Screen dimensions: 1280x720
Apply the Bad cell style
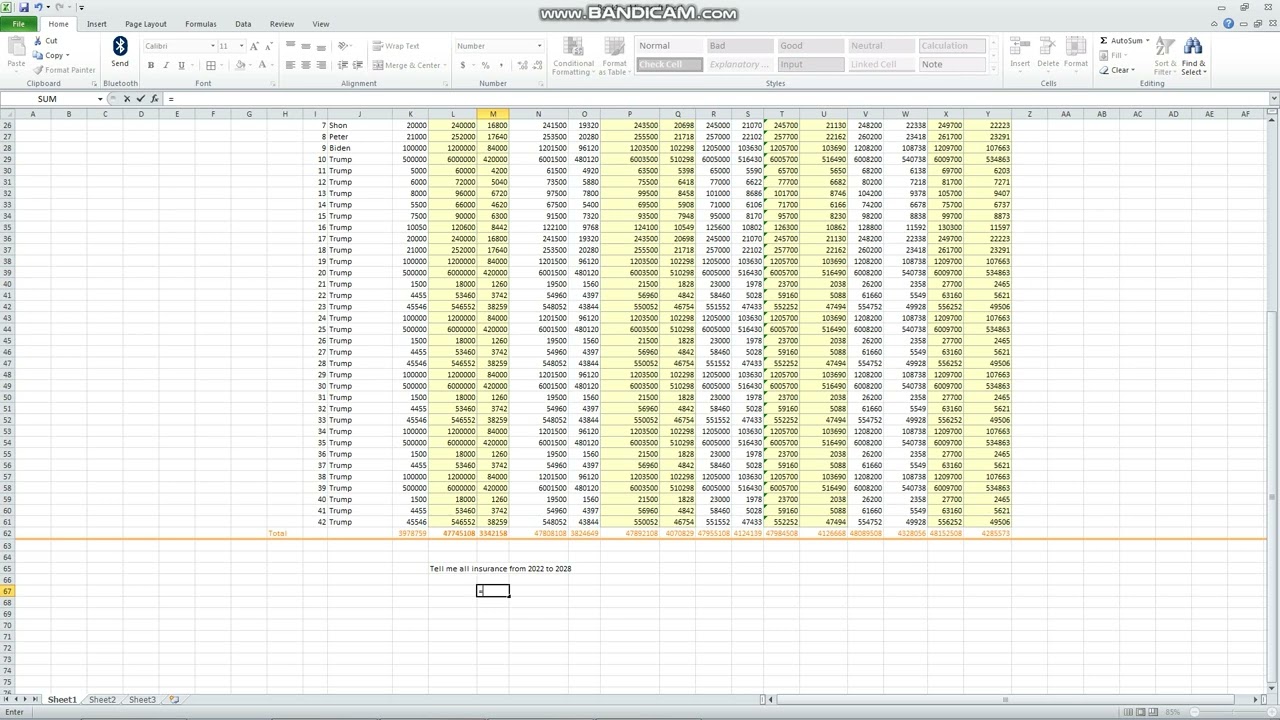[x=739, y=46]
